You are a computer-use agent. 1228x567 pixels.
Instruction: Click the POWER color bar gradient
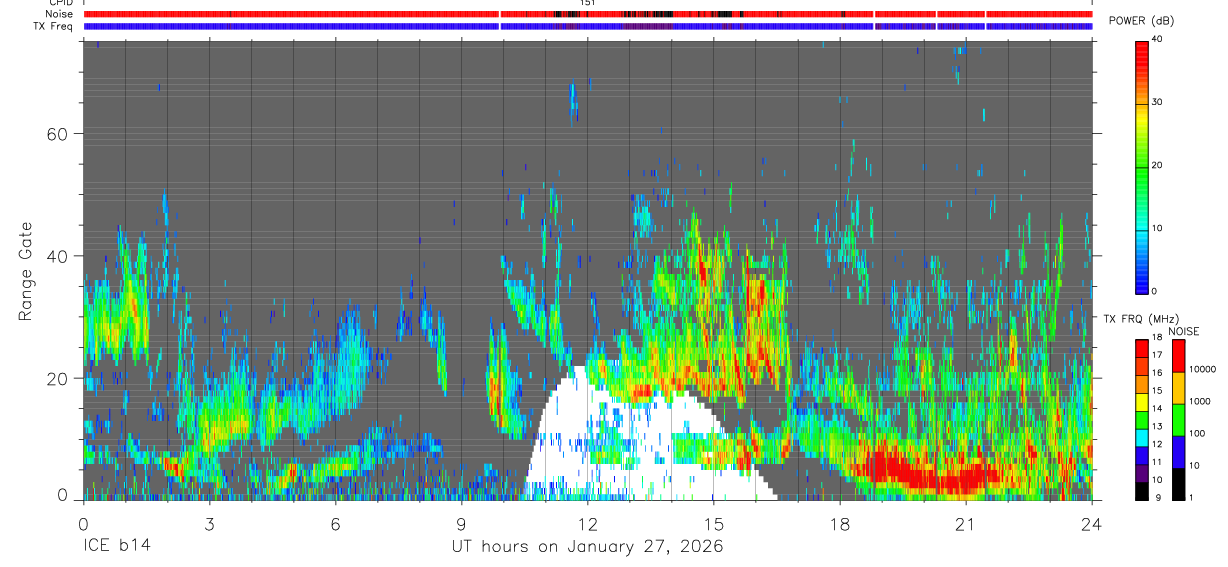click(1142, 166)
